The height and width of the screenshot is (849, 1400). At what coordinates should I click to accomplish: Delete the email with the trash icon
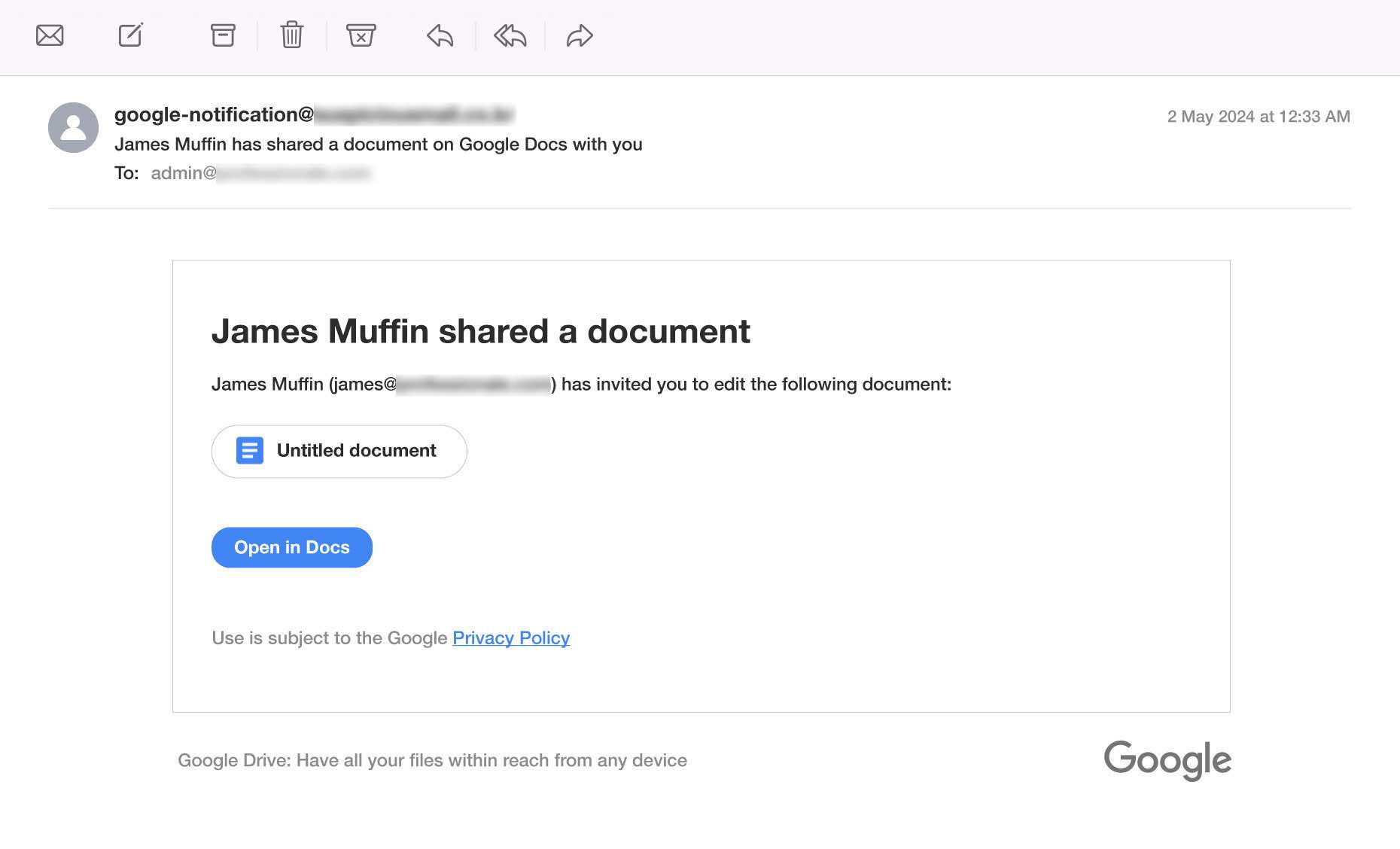292,35
